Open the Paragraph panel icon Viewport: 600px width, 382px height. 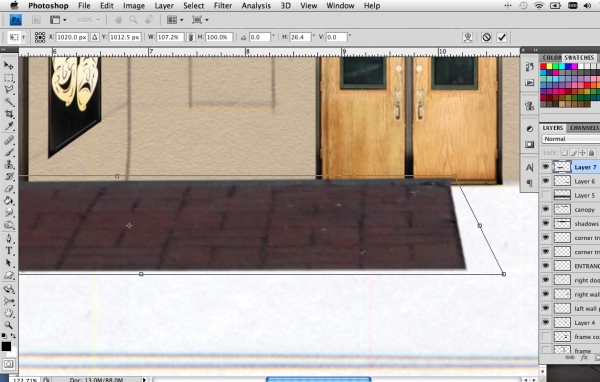[529, 183]
